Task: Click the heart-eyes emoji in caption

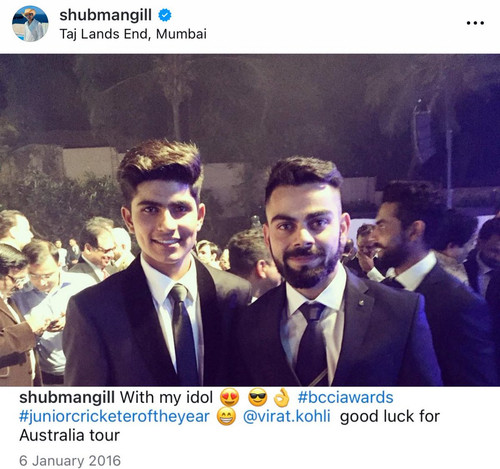Action: (x=229, y=397)
